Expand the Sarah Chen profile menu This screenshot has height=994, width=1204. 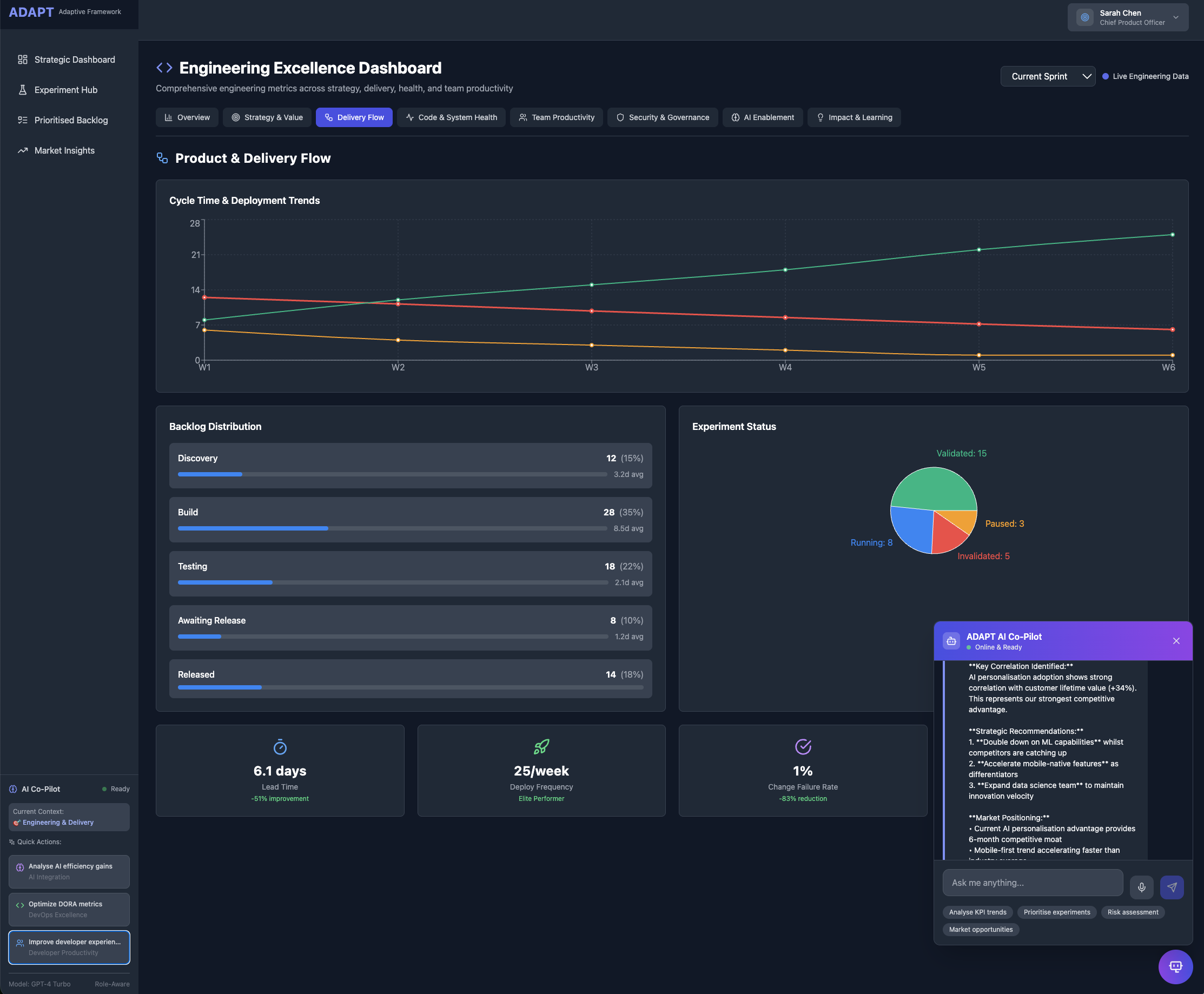[1127, 17]
